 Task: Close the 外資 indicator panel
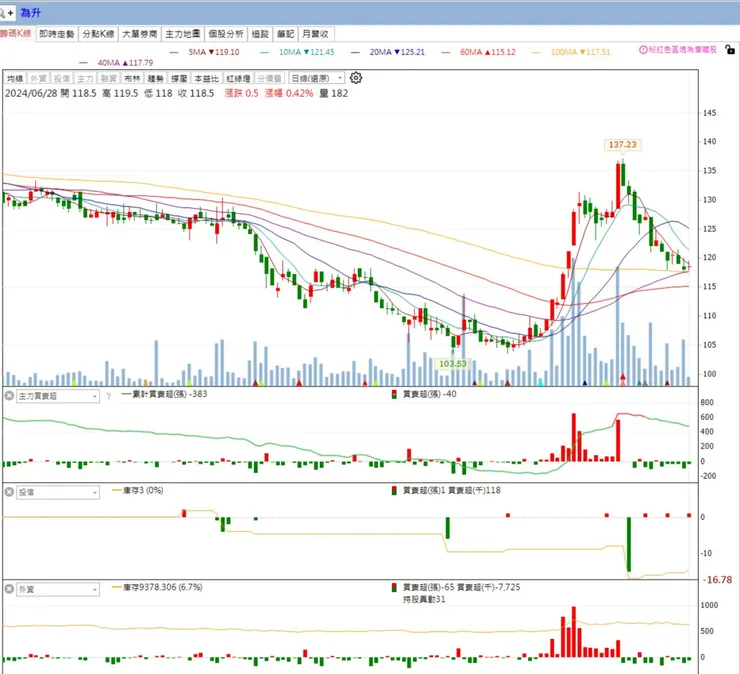9,589
